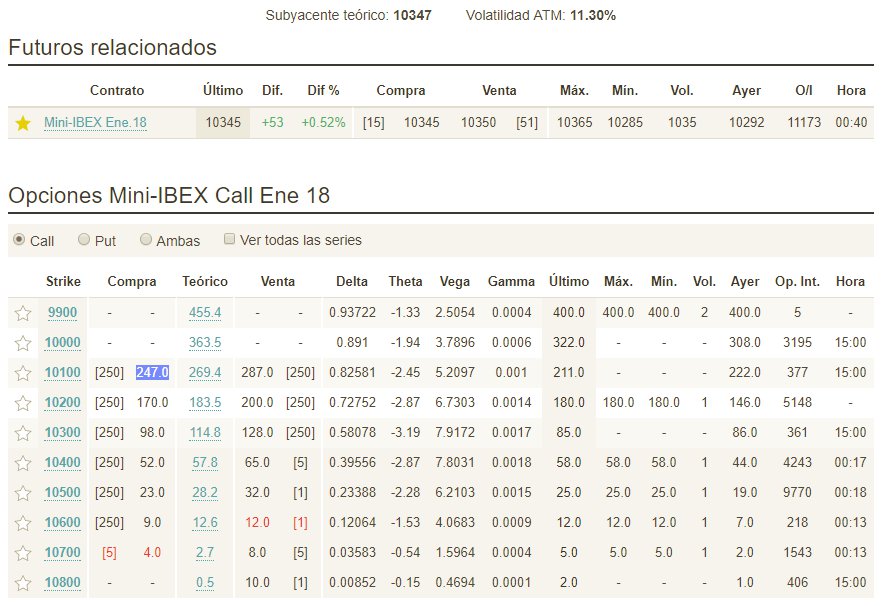This screenshot has height=606, width=882.
Task: Star the 10100 strike row
Action: pos(22,373)
